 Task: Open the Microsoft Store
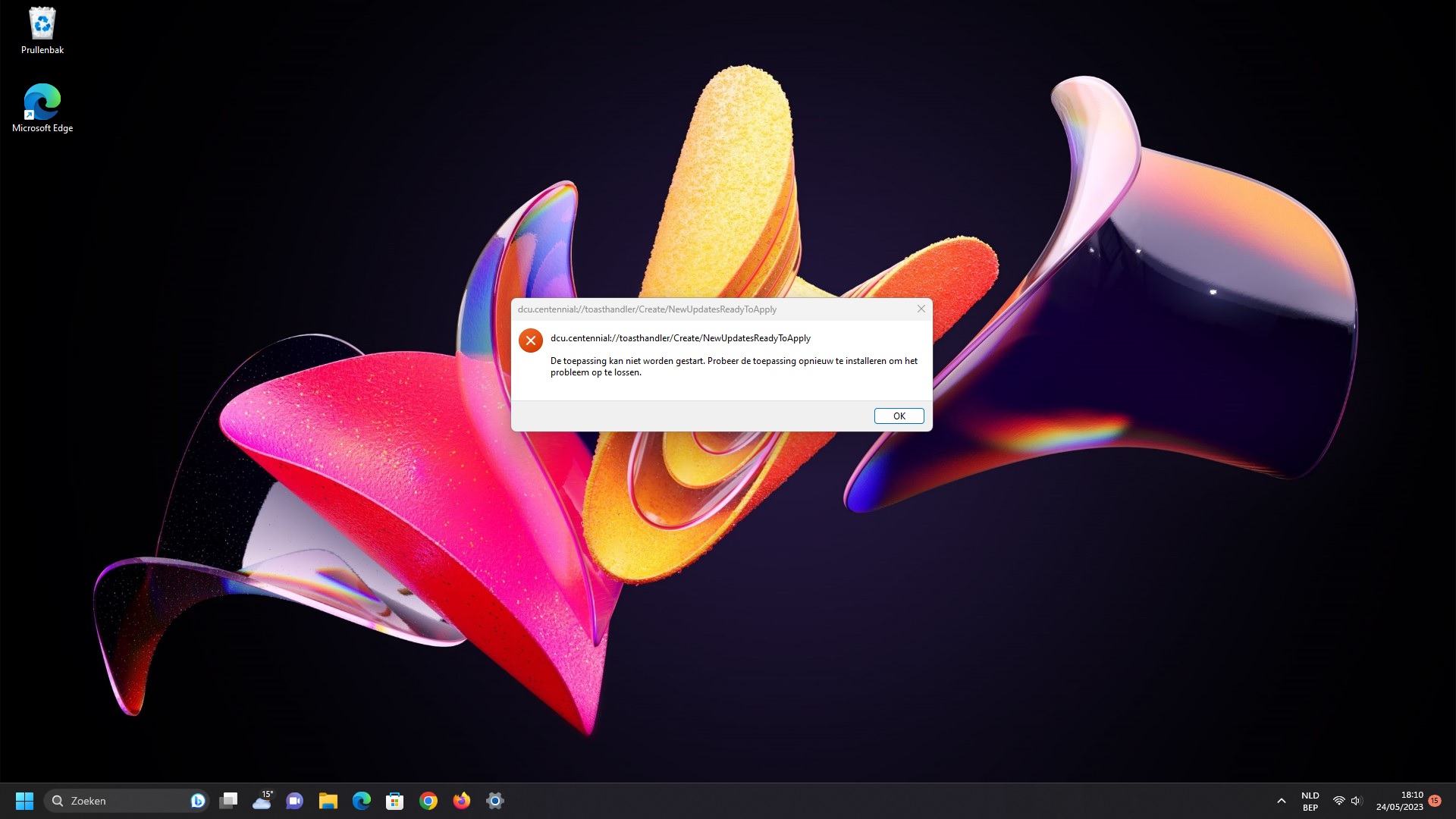[394, 800]
